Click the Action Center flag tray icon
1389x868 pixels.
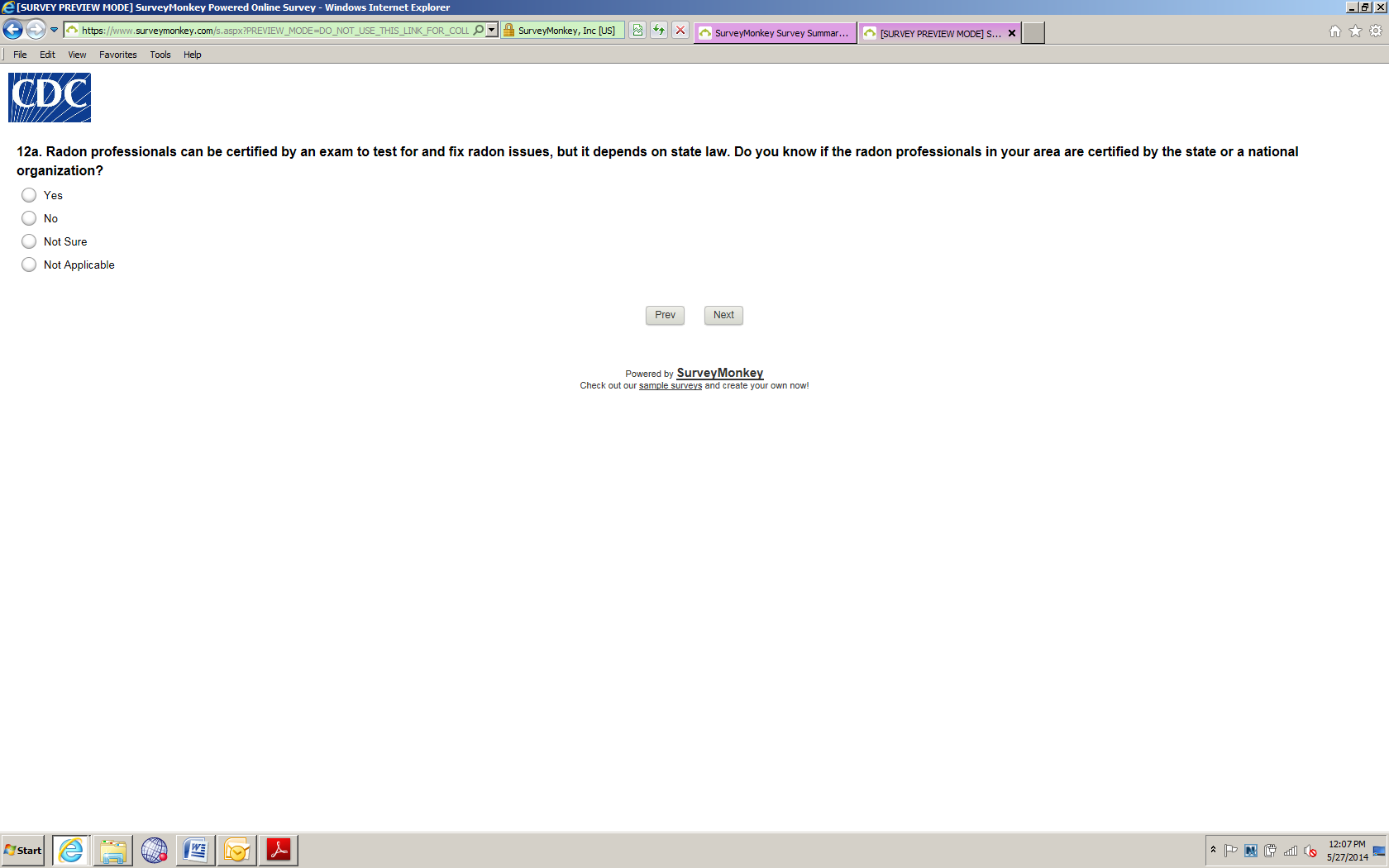[1231, 851]
